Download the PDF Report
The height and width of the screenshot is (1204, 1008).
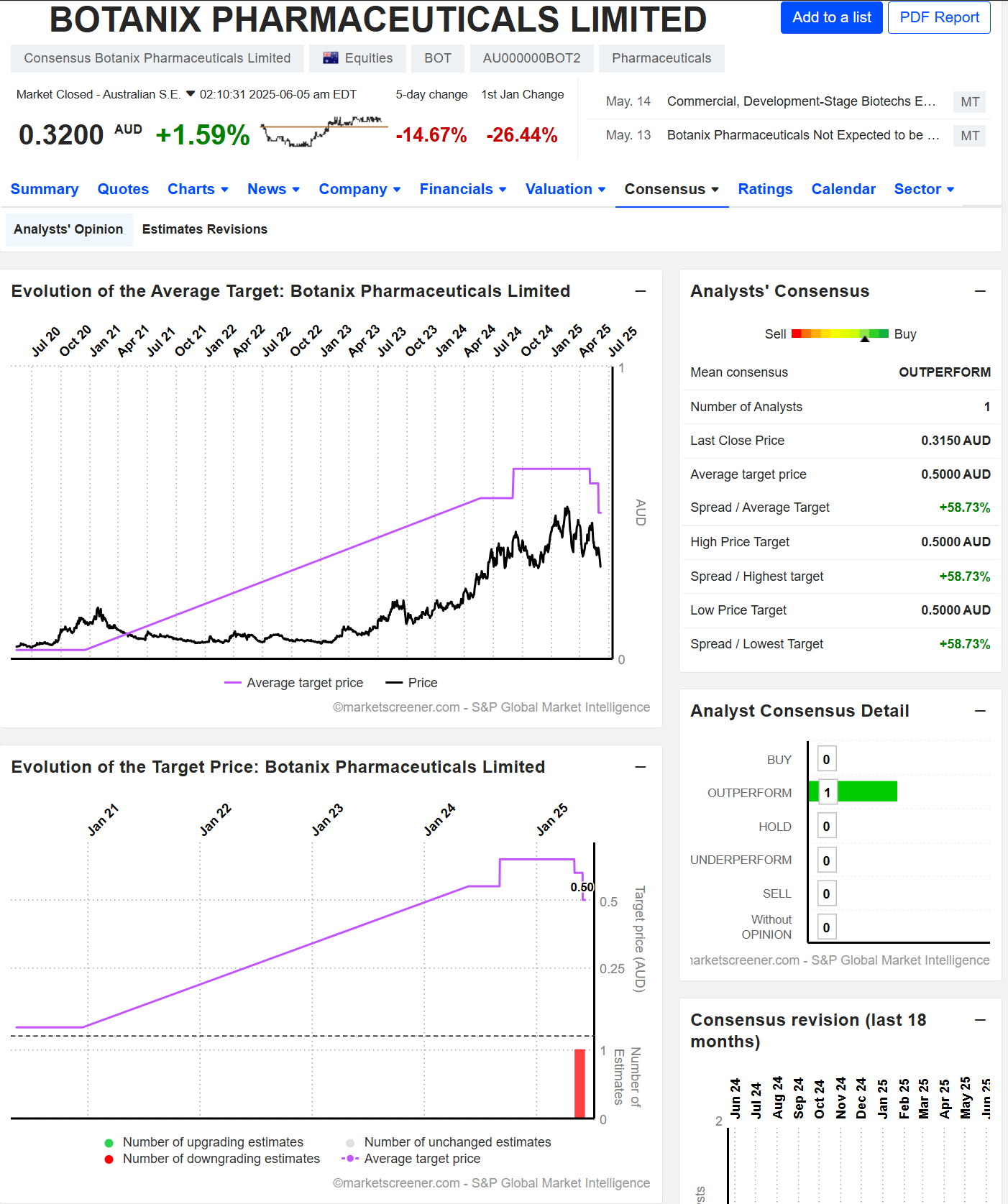(939, 17)
